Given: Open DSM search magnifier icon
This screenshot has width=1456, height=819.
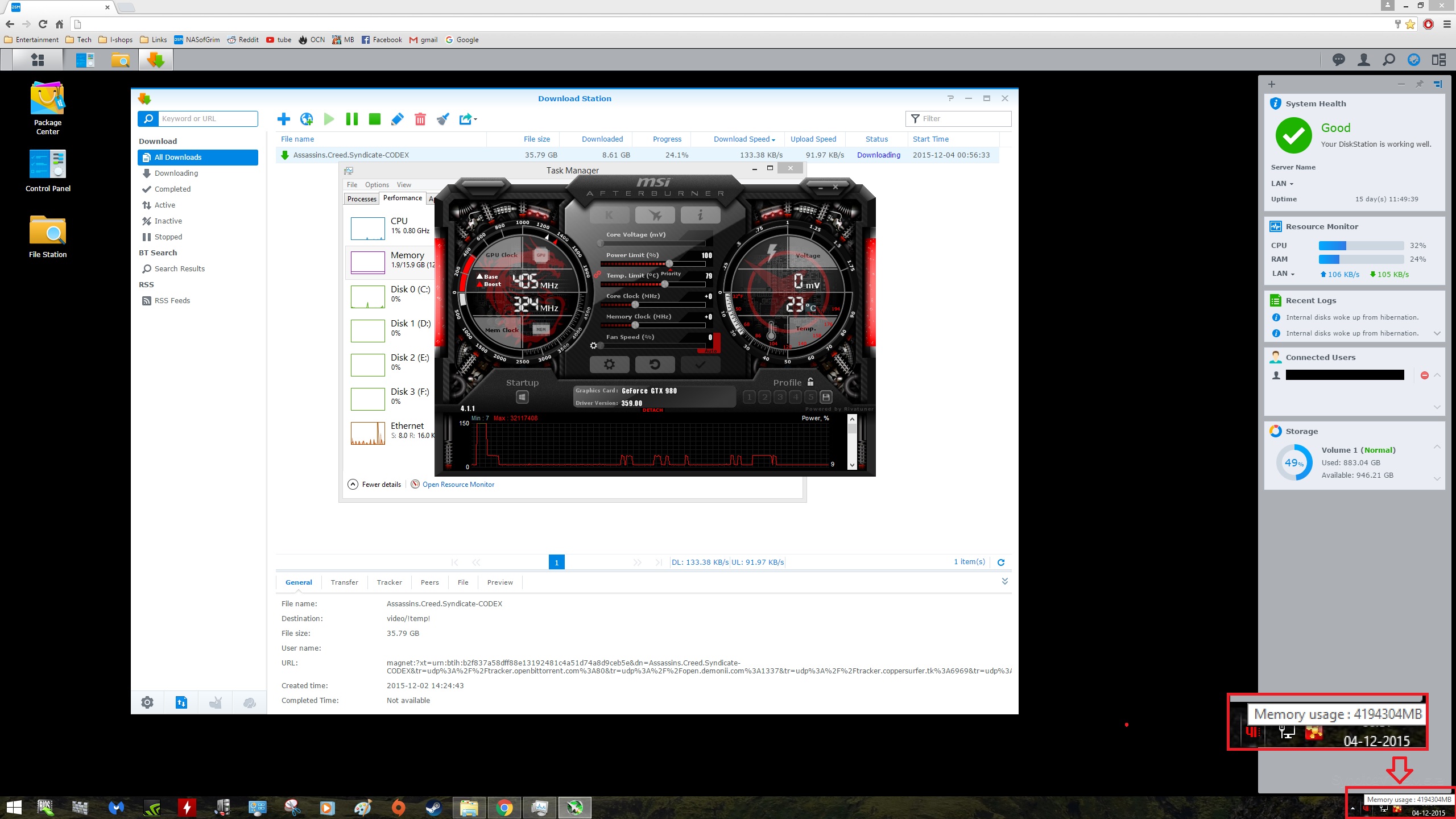Looking at the screenshot, I should click(x=1389, y=60).
